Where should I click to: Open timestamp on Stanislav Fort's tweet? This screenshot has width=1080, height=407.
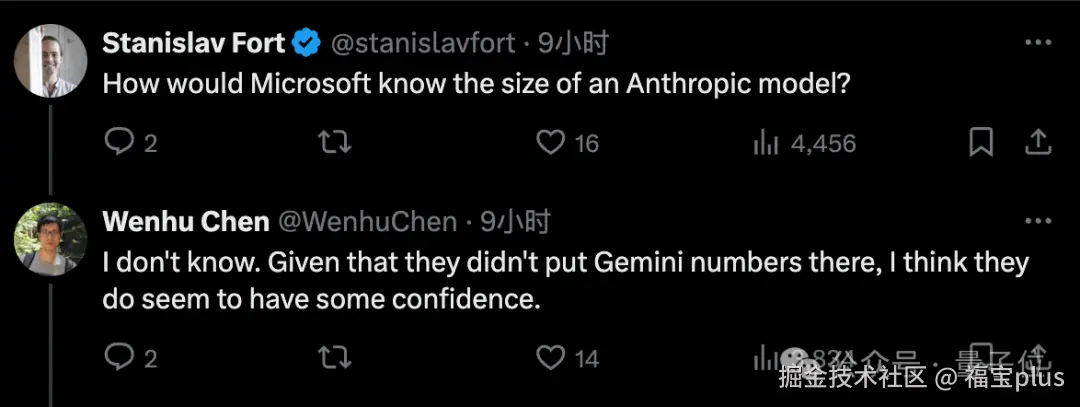(573, 43)
